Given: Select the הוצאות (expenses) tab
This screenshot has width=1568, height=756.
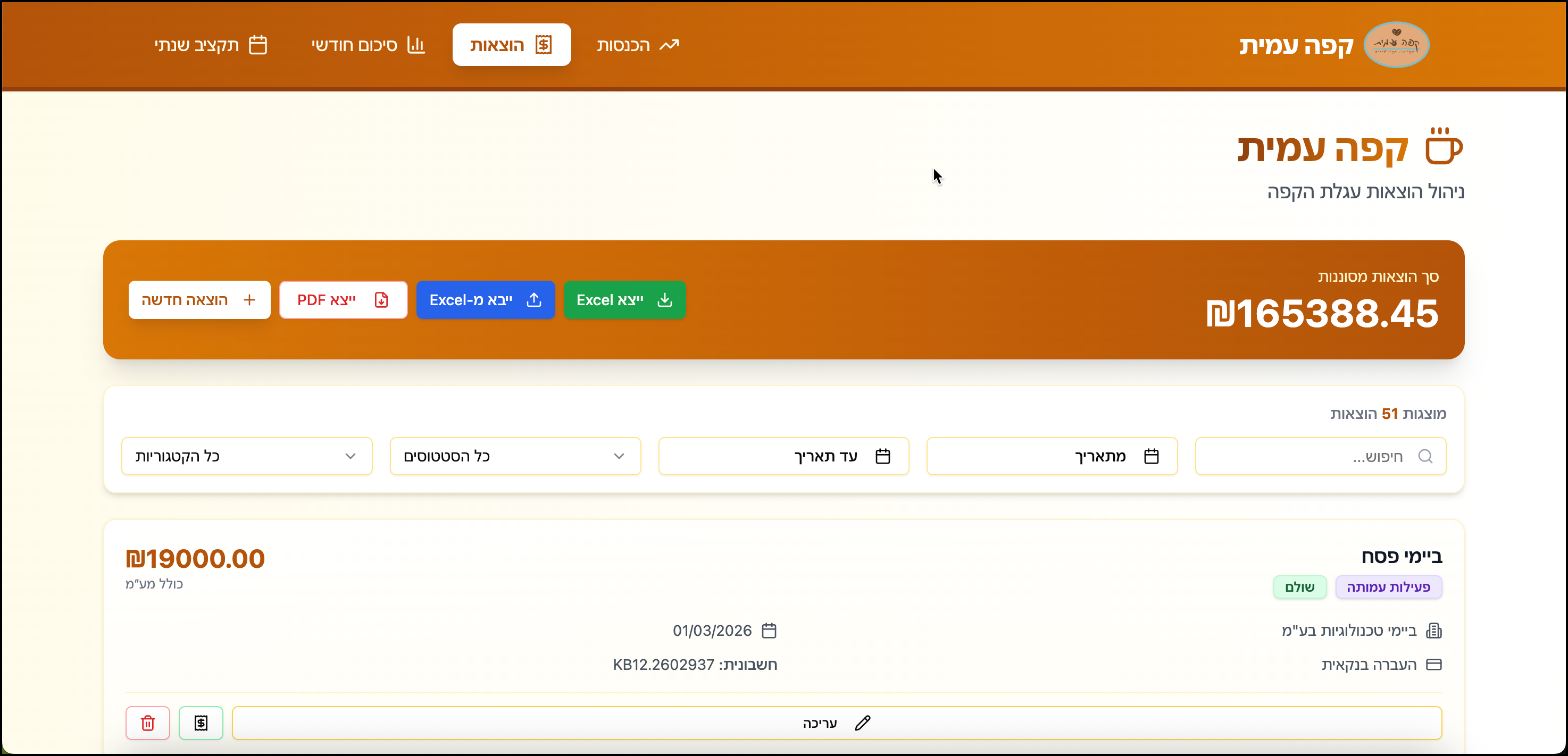Looking at the screenshot, I should pos(511,45).
